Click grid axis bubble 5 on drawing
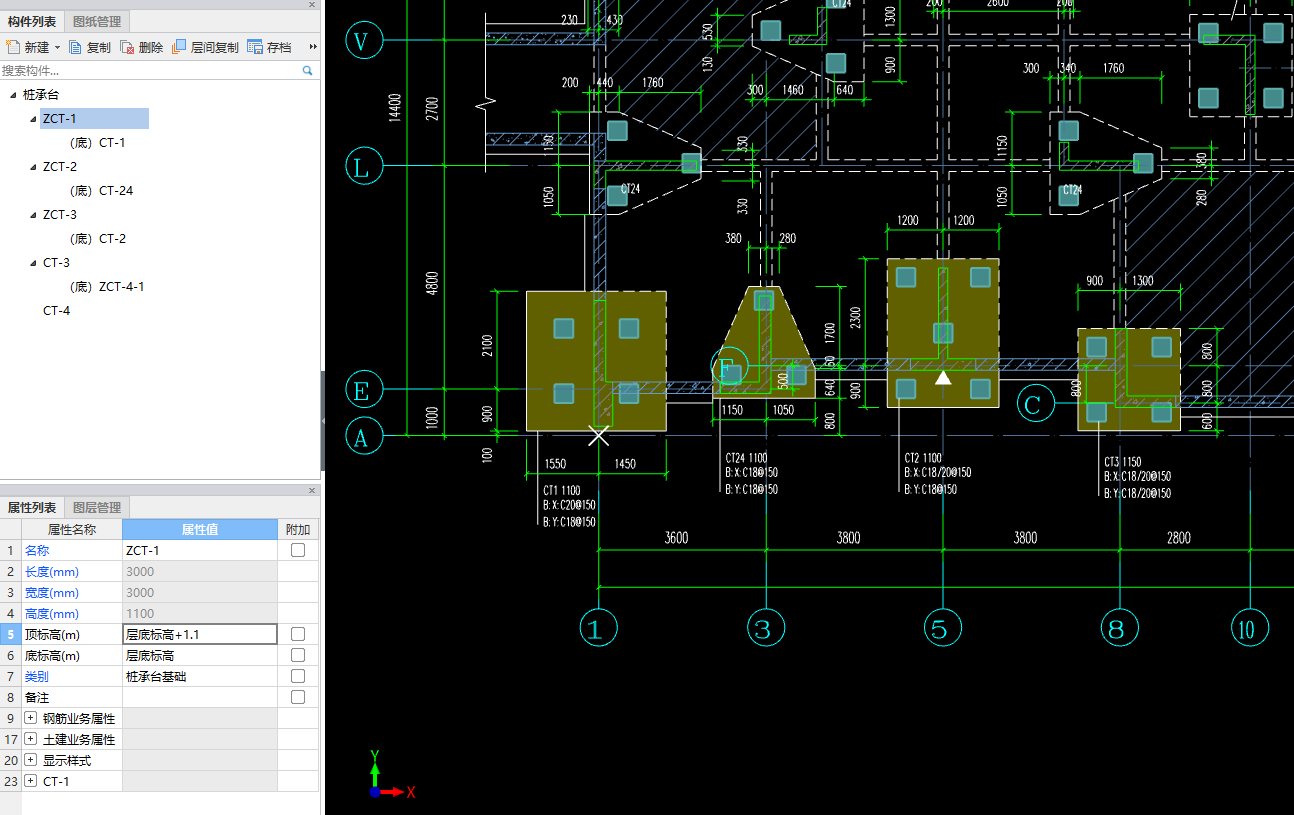1294x815 pixels. click(x=941, y=629)
